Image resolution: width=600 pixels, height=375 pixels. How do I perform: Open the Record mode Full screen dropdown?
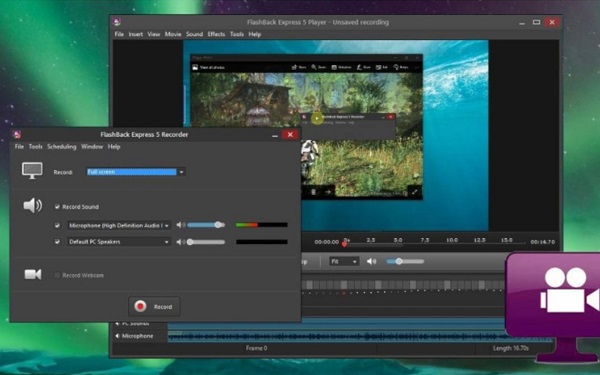pyautogui.click(x=136, y=172)
